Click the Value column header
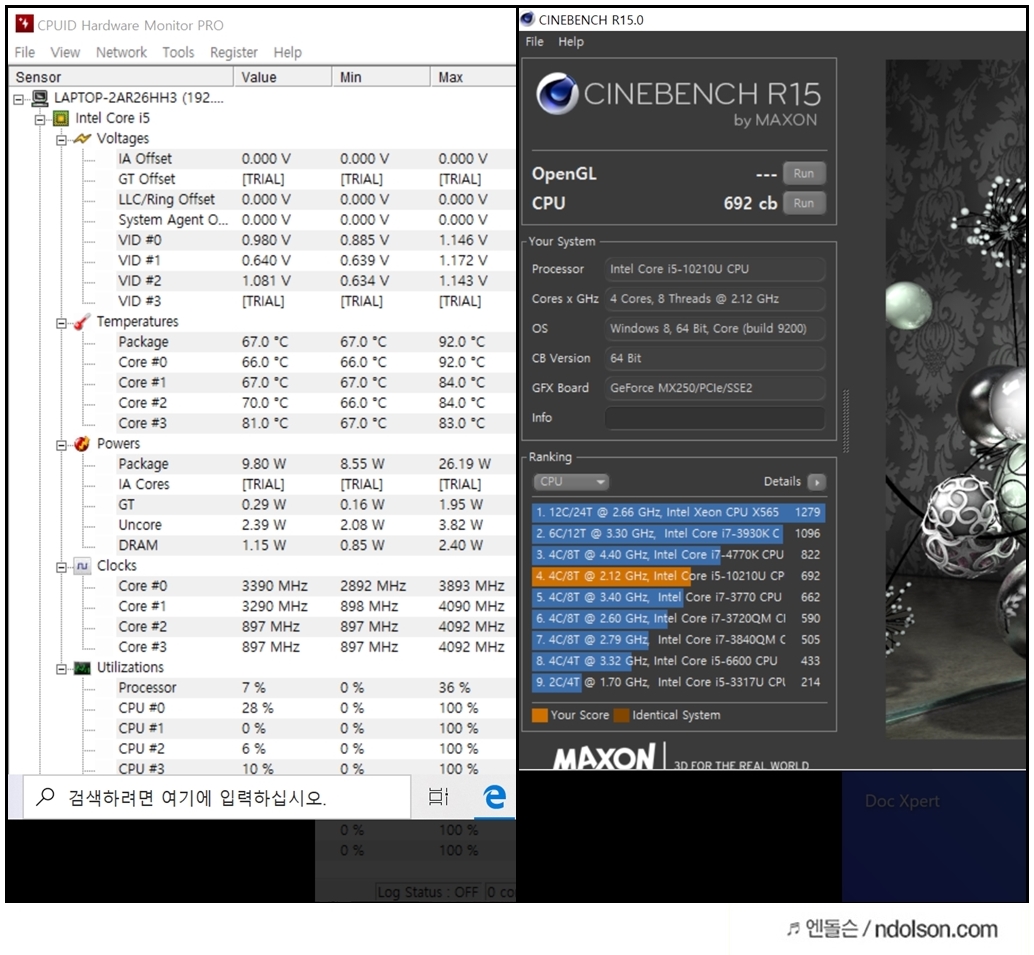The height and width of the screenshot is (955, 1034). click(x=283, y=77)
